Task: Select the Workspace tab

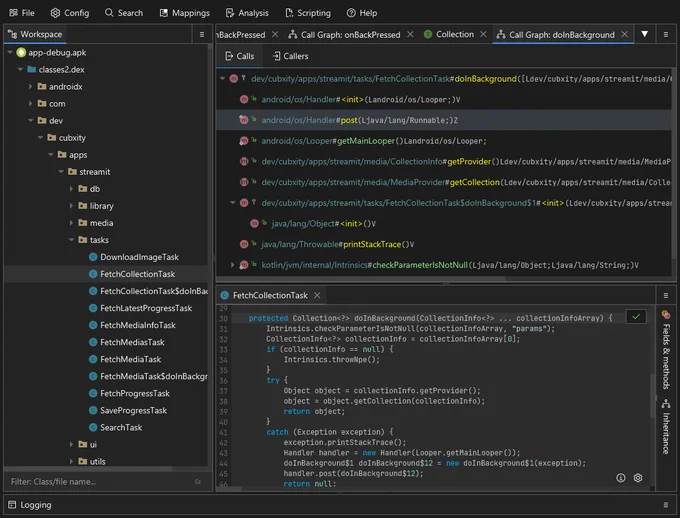Action: coord(35,34)
